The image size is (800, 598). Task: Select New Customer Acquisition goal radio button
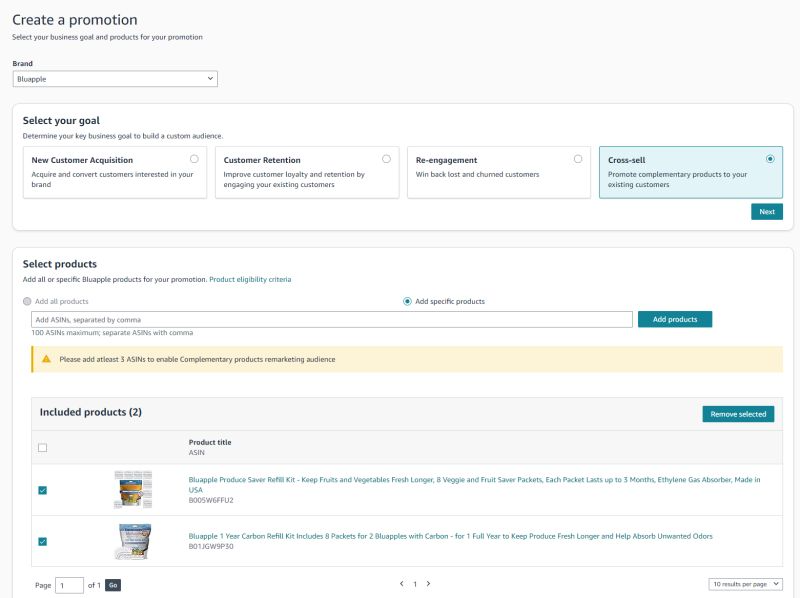(x=194, y=159)
